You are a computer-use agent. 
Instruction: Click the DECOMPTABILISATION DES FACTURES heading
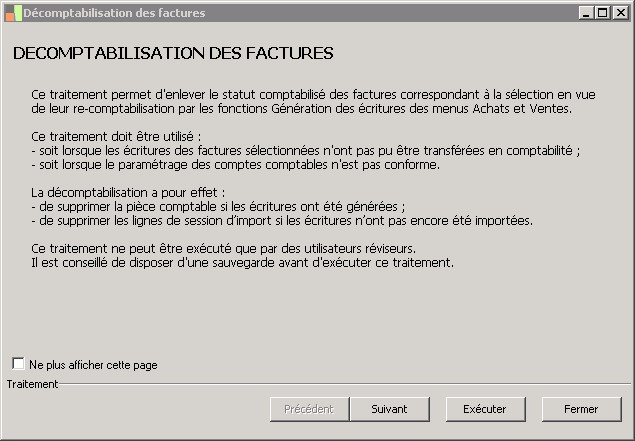[173, 52]
